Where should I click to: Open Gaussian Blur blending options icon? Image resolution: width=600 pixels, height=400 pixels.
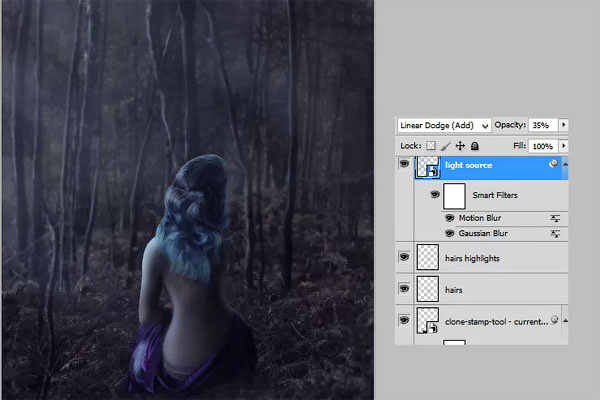pos(555,233)
